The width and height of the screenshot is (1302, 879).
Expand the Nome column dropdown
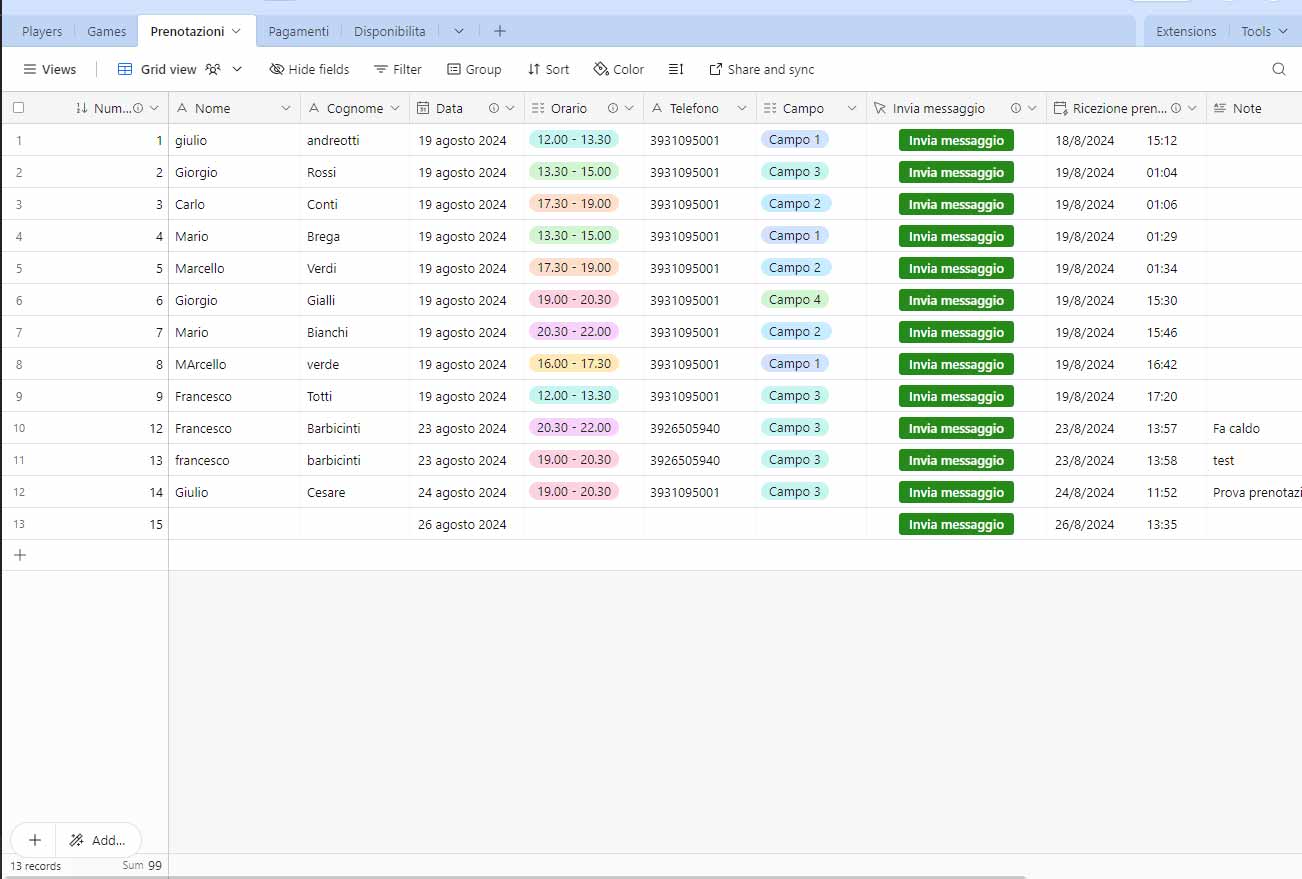click(286, 108)
